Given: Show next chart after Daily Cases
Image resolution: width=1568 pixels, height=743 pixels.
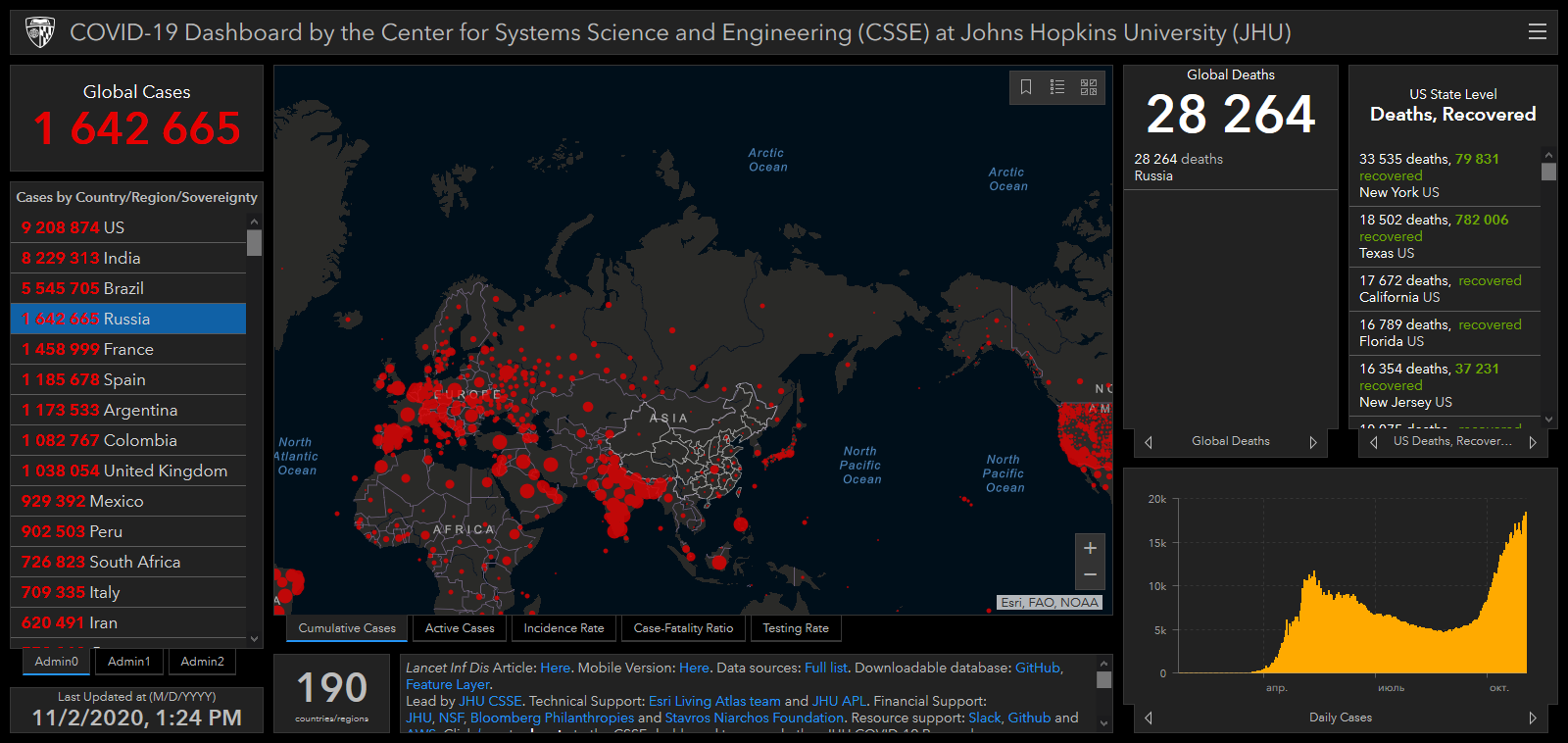Looking at the screenshot, I should (x=1533, y=718).
